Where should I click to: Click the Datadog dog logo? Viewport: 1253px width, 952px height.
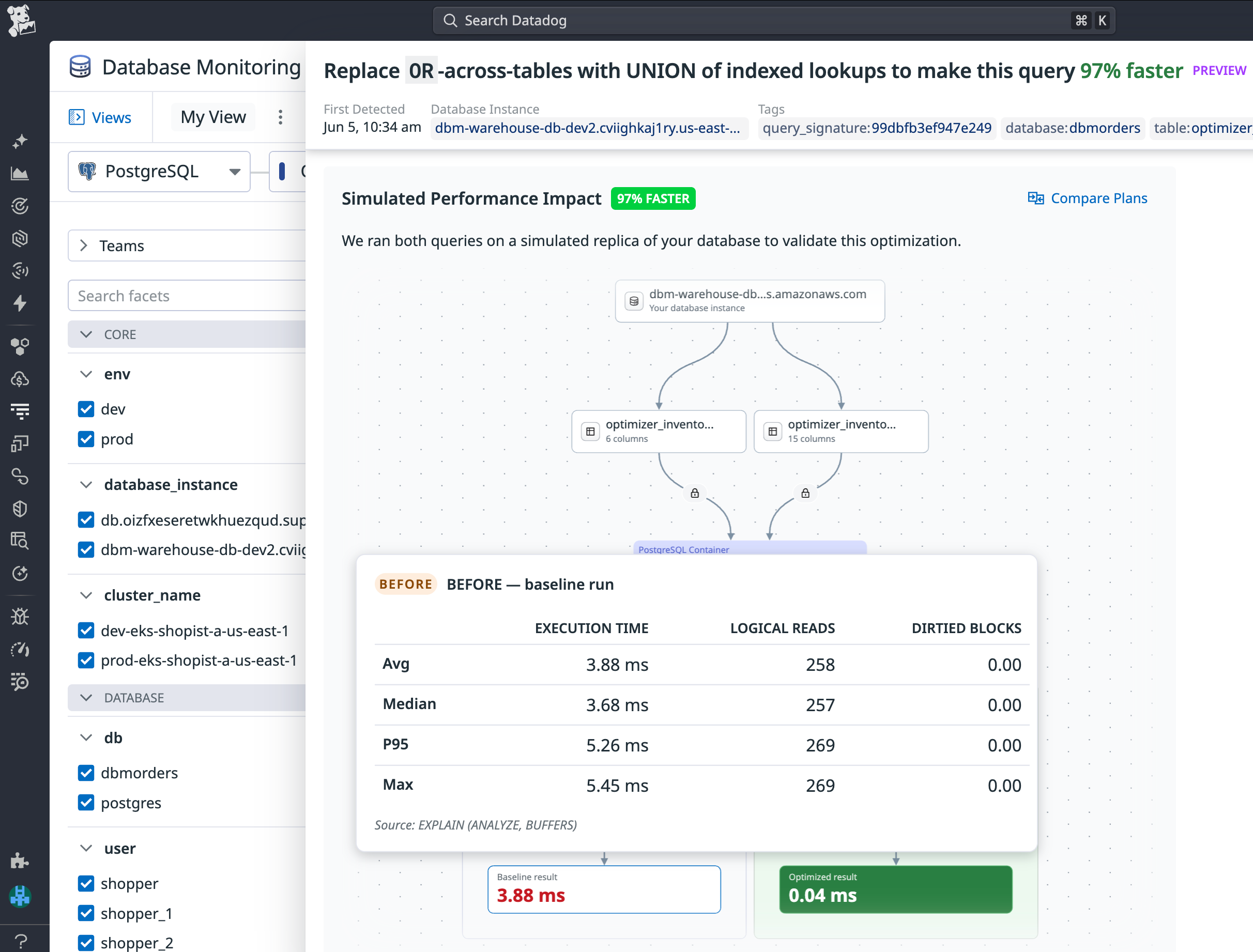point(22,20)
